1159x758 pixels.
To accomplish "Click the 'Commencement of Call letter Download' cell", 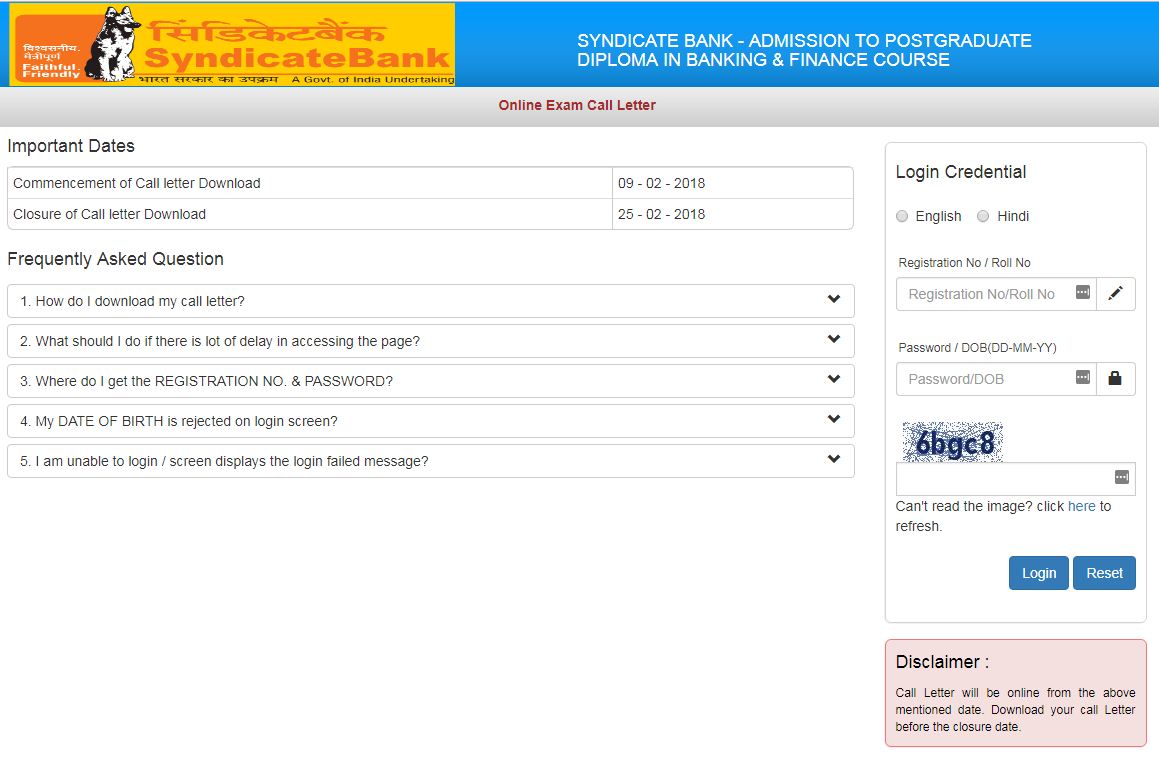I will pyautogui.click(x=310, y=183).
